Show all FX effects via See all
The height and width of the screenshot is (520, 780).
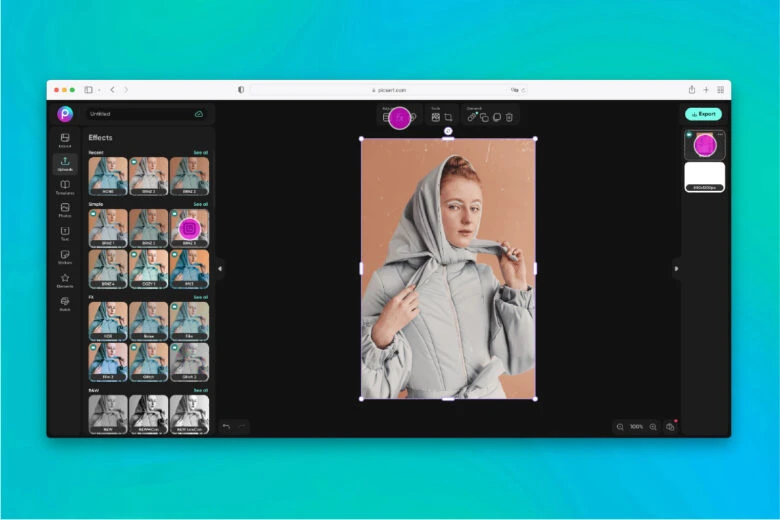click(x=200, y=297)
